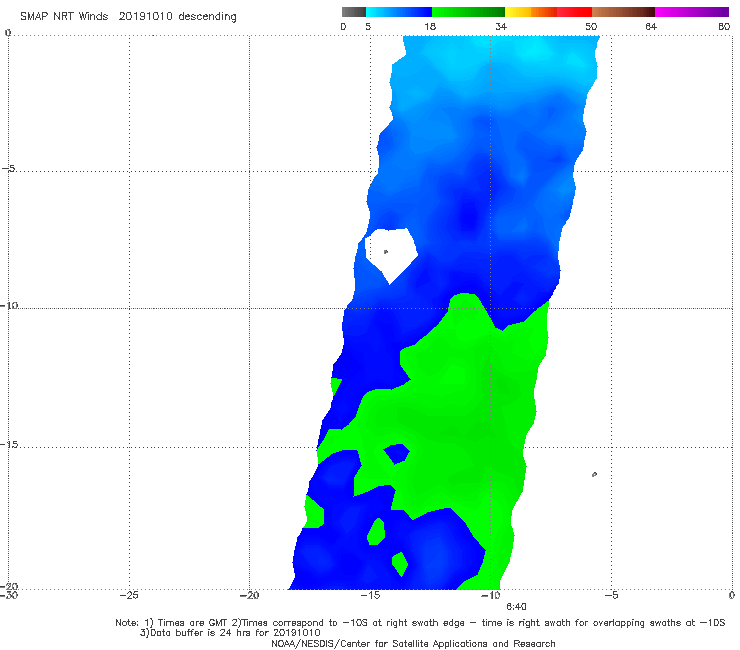Click the gray segment of the wind color bar

(x=354, y=12)
